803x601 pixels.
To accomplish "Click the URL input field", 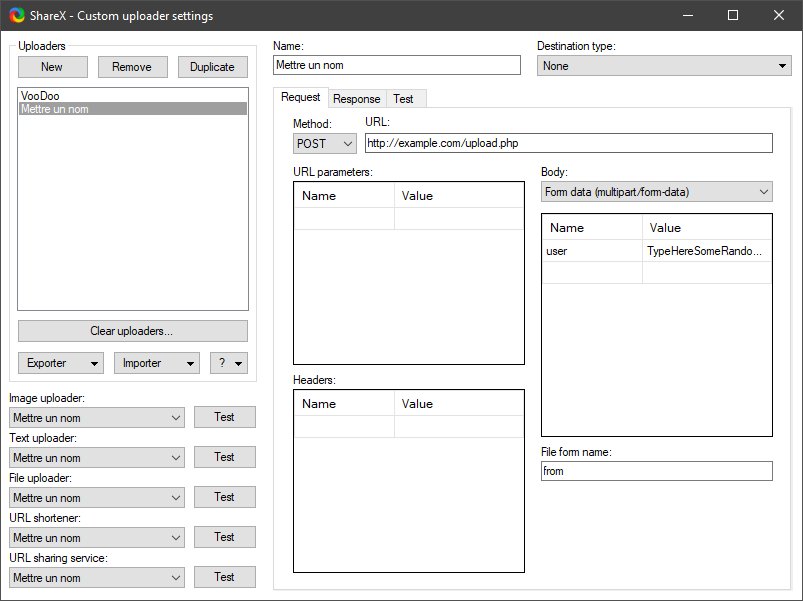I will tap(569, 143).
